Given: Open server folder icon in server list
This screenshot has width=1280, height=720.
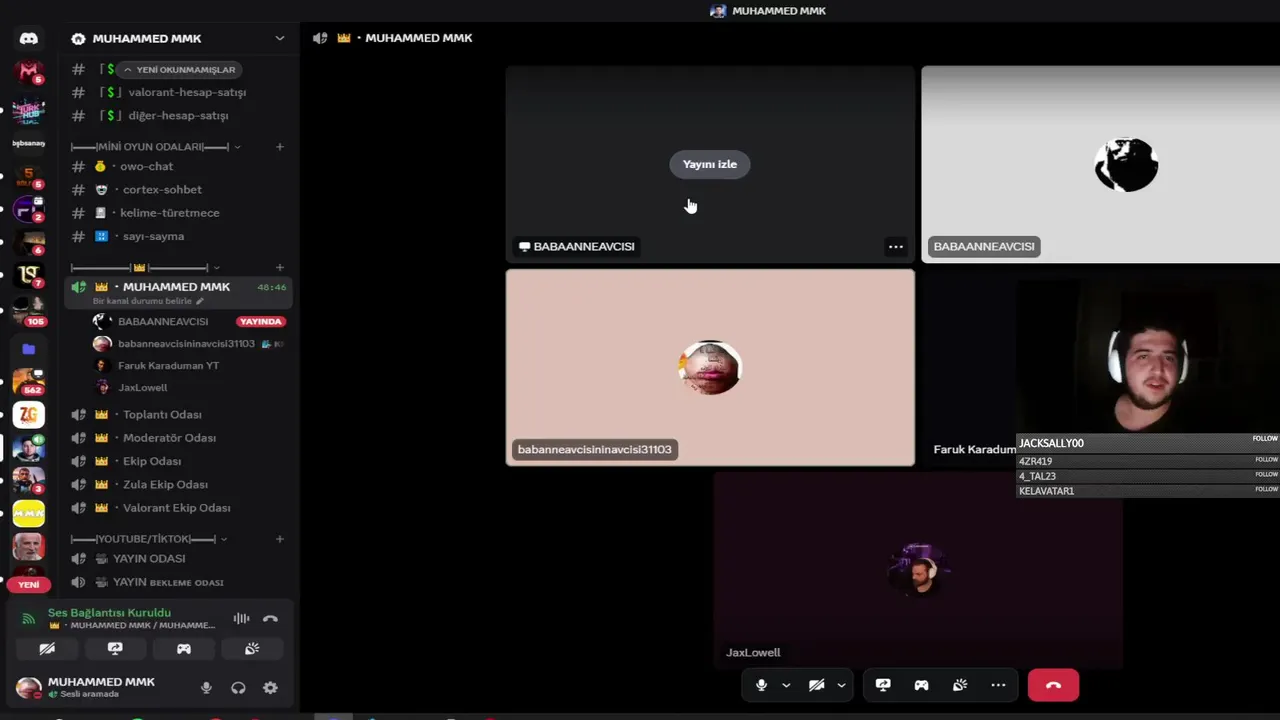Looking at the screenshot, I should pos(29,349).
